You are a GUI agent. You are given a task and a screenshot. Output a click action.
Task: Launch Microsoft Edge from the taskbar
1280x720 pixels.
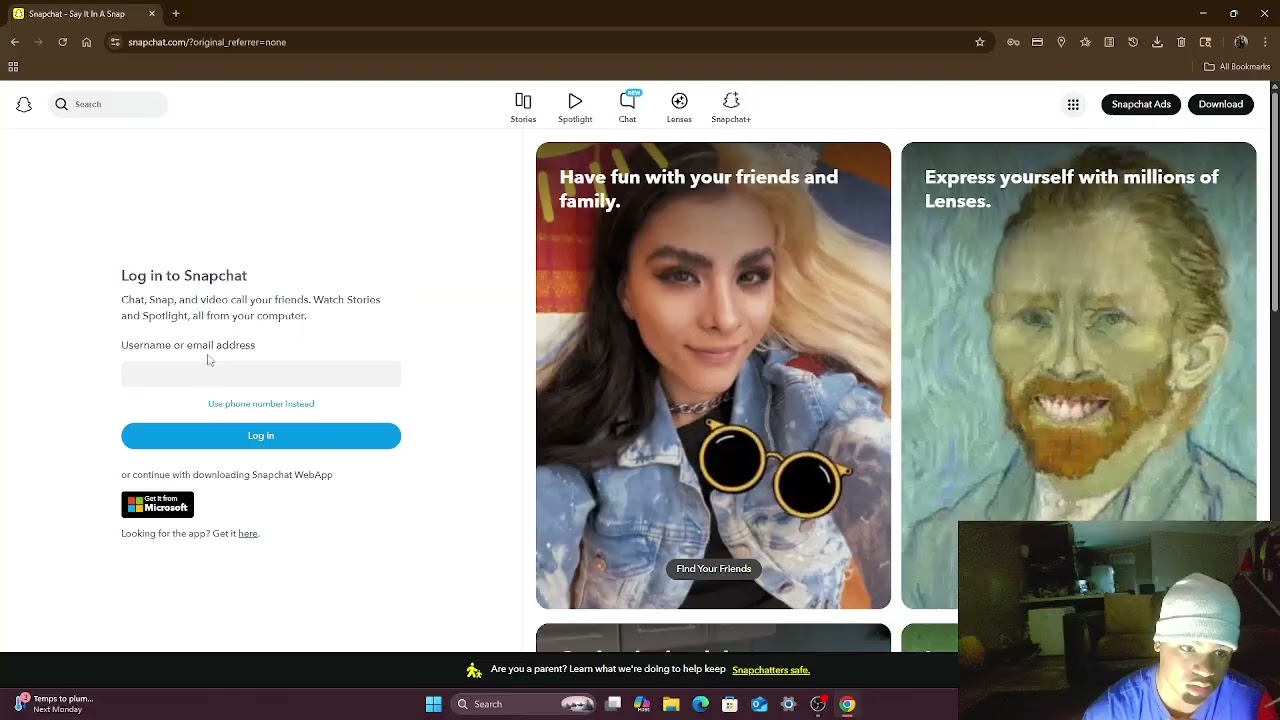tap(701, 704)
